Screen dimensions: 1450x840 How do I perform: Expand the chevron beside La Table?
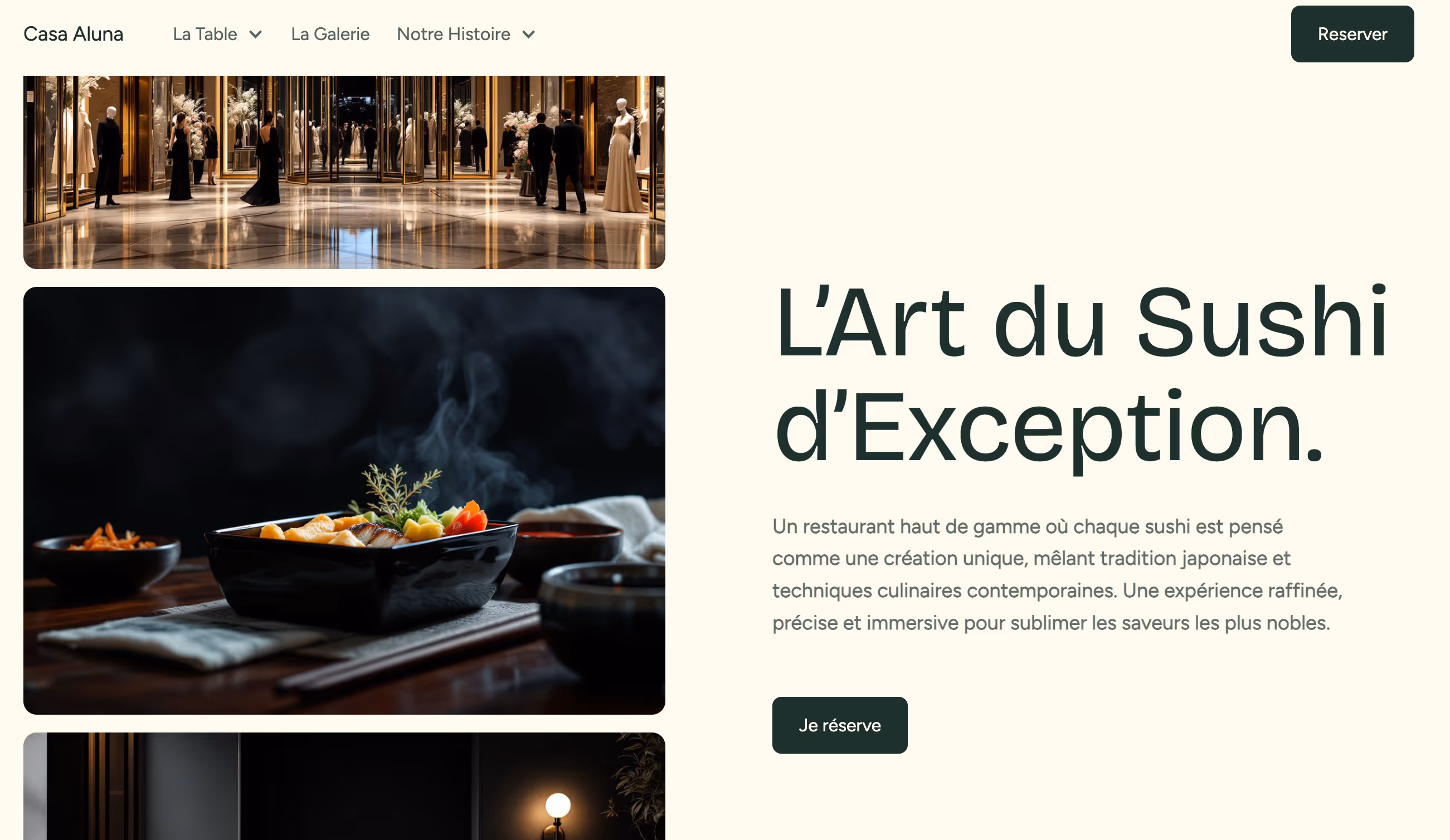(255, 35)
